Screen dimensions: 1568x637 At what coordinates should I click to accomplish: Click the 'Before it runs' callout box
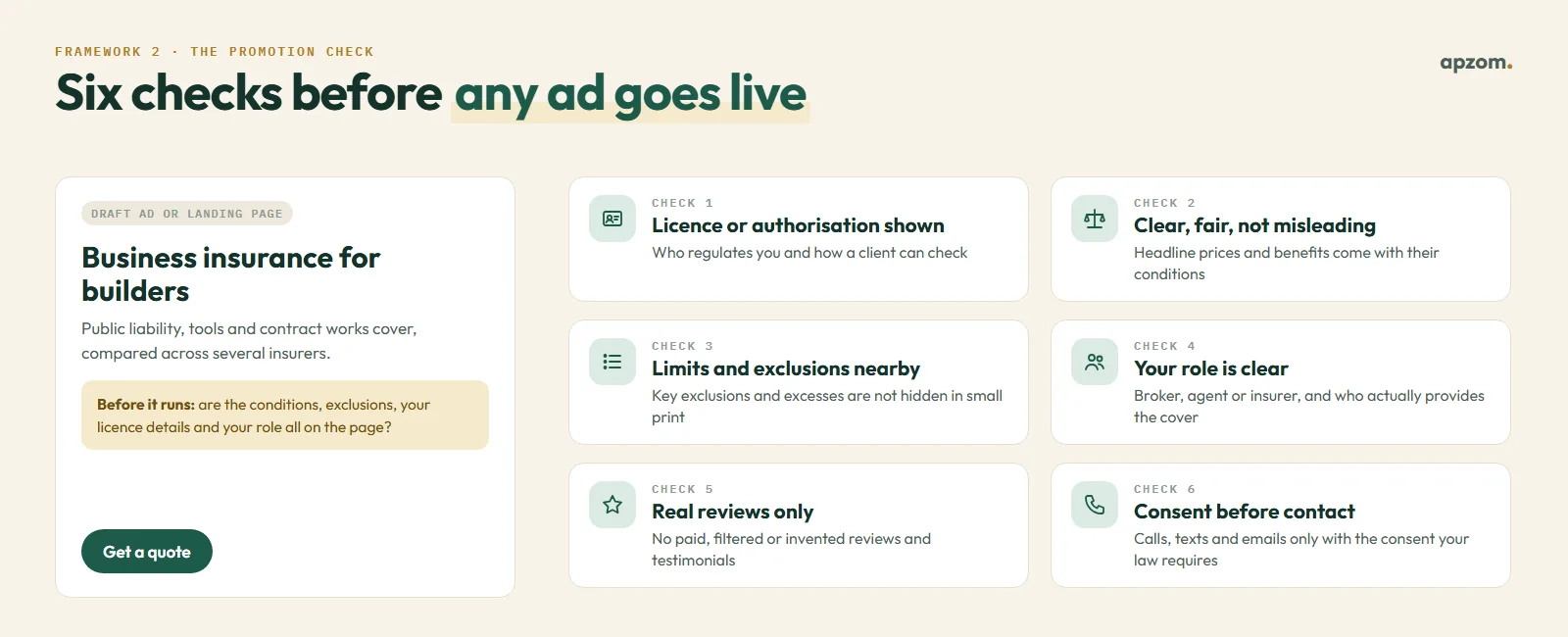[x=285, y=416]
